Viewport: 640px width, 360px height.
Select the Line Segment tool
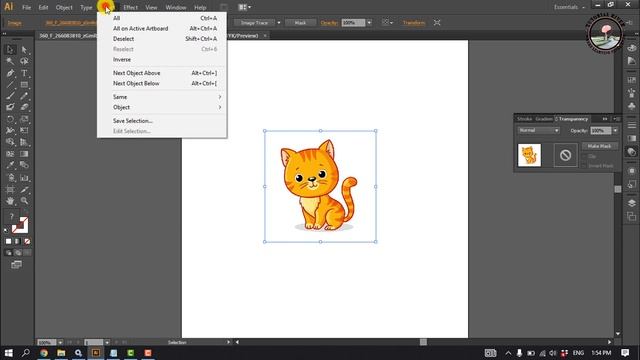point(10,84)
